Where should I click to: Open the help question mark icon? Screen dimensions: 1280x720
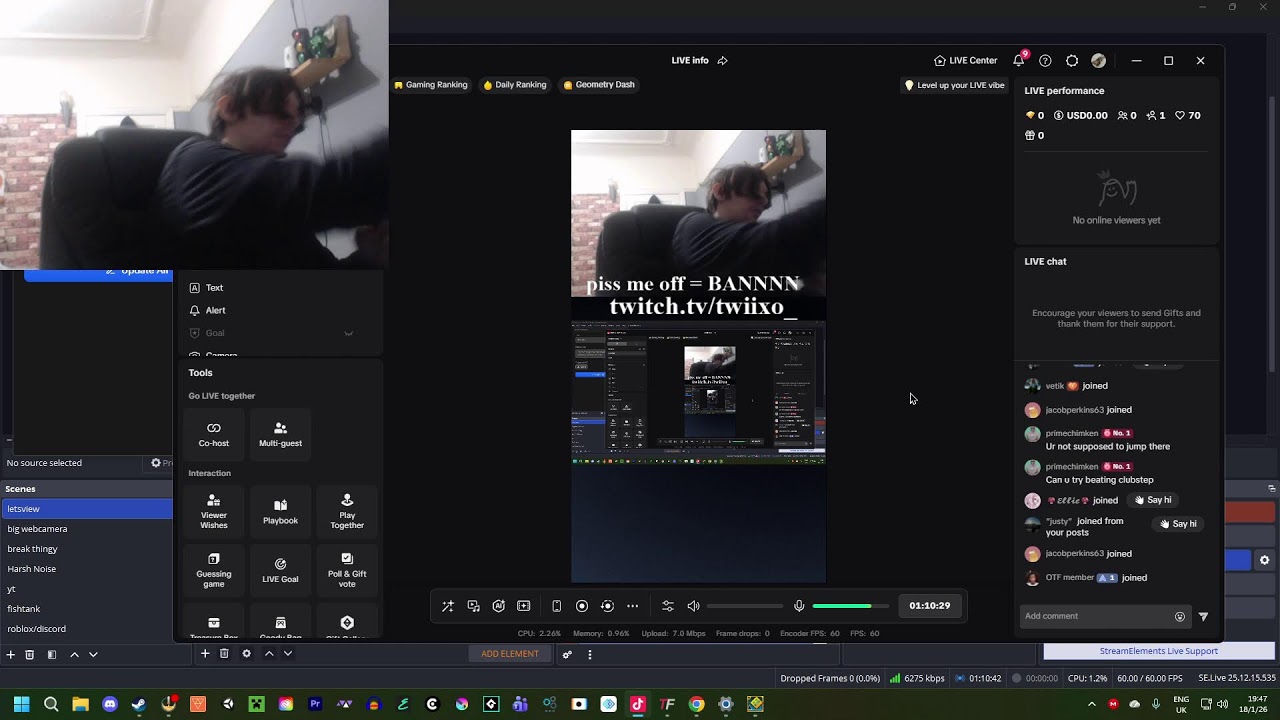[x=1045, y=60]
